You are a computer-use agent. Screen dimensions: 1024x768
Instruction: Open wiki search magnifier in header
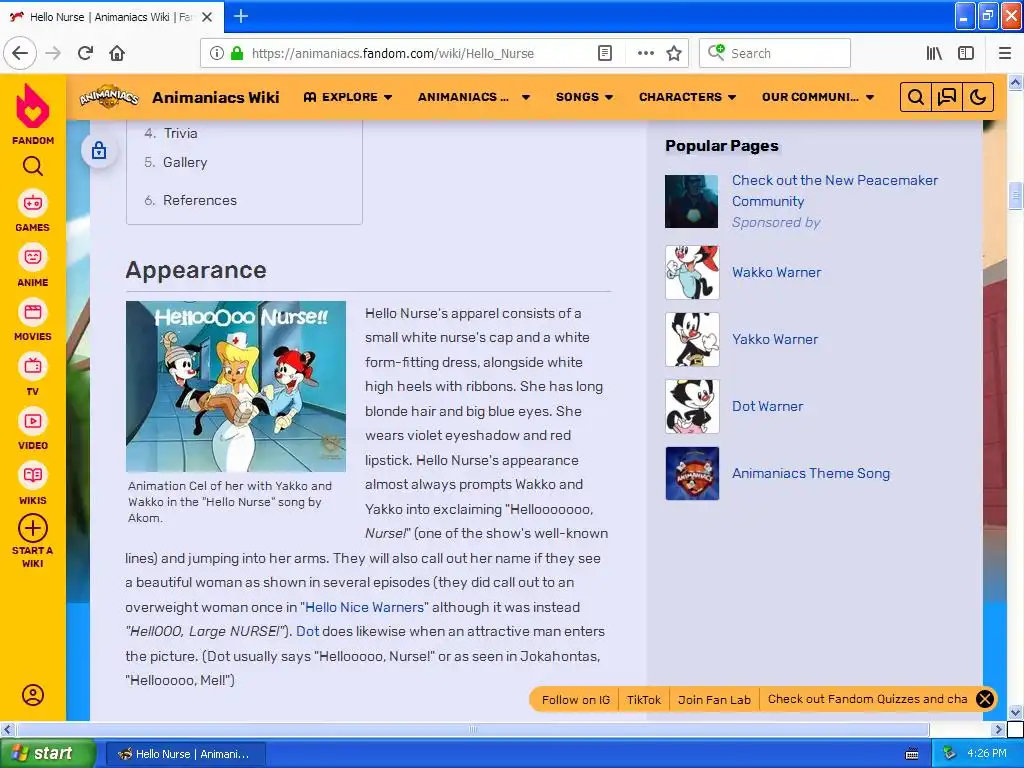pos(916,97)
